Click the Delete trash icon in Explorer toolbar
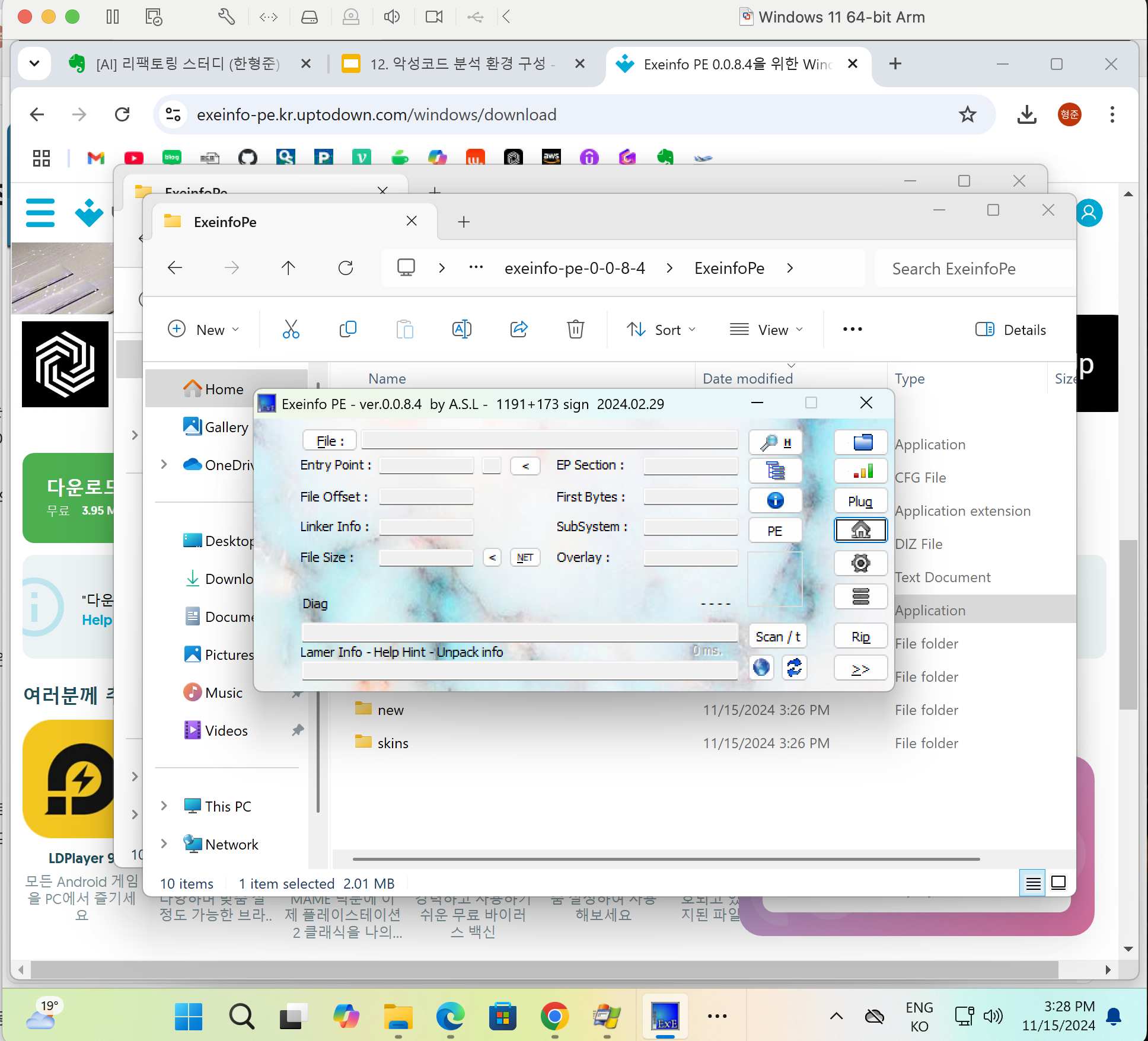The width and height of the screenshot is (1148, 1041). click(x=576, y=329)
